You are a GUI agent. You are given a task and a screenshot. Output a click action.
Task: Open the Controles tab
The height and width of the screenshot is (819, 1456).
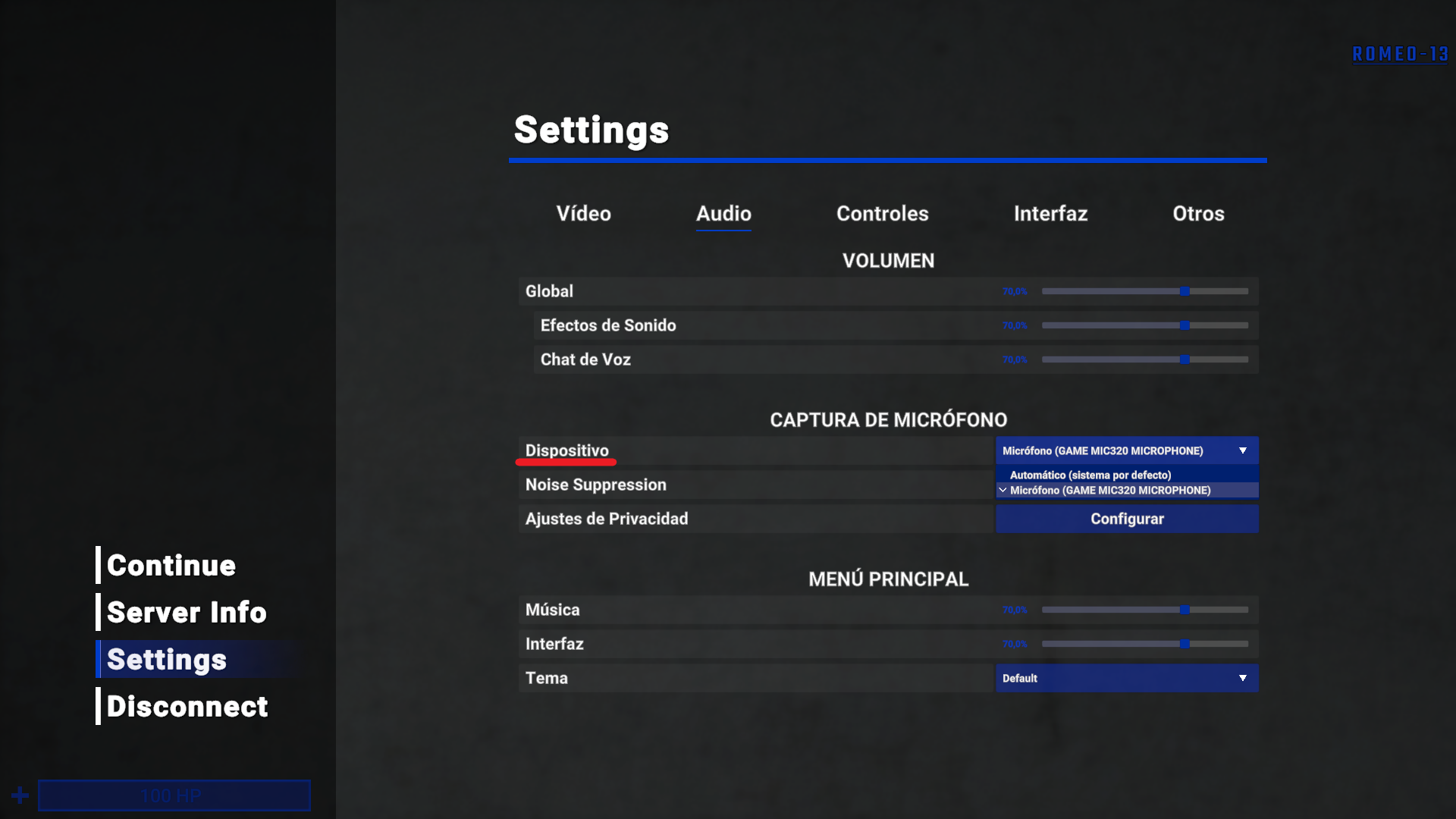pyautogui.click(x=882, y=214)
